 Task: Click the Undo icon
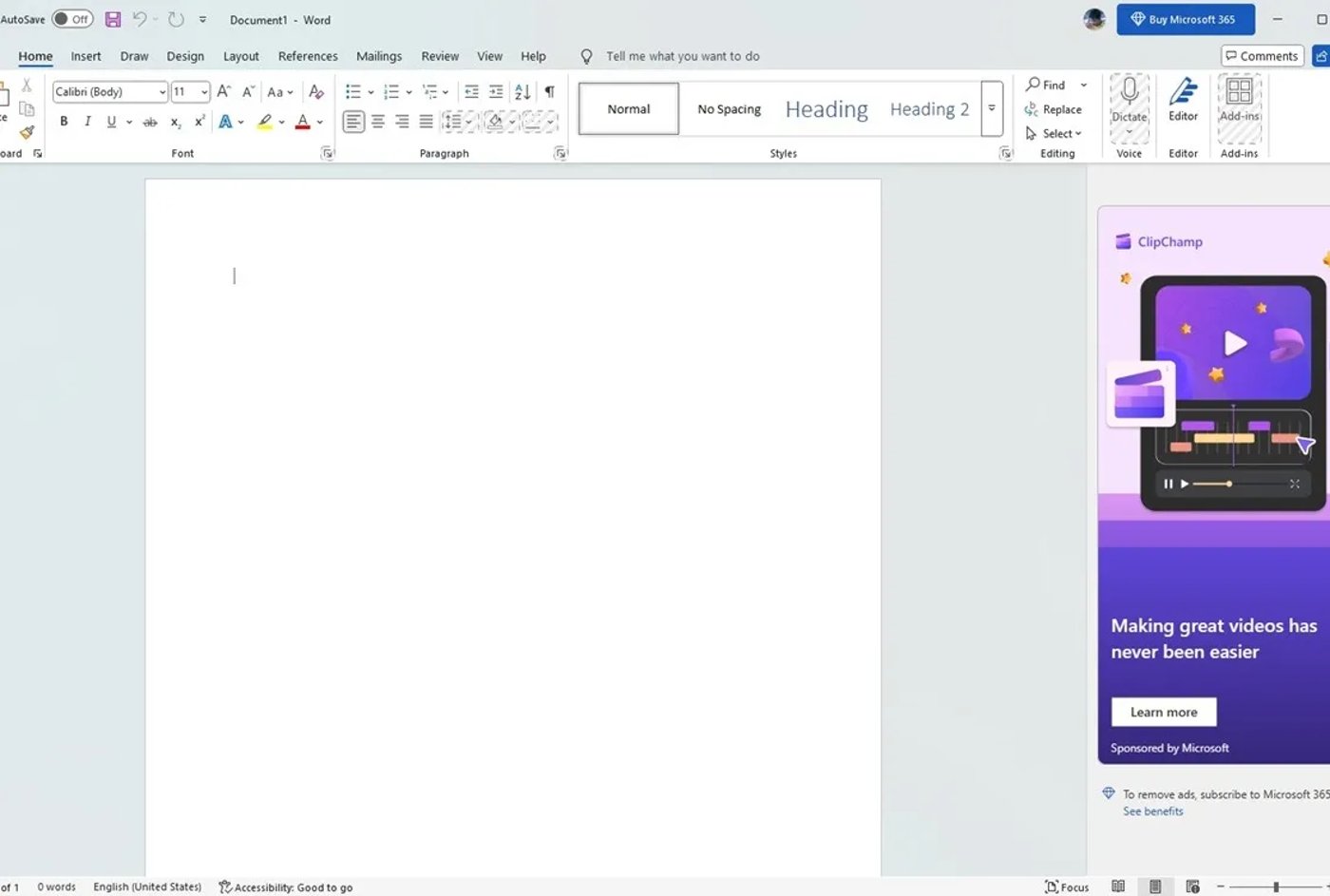pos(140,19)
